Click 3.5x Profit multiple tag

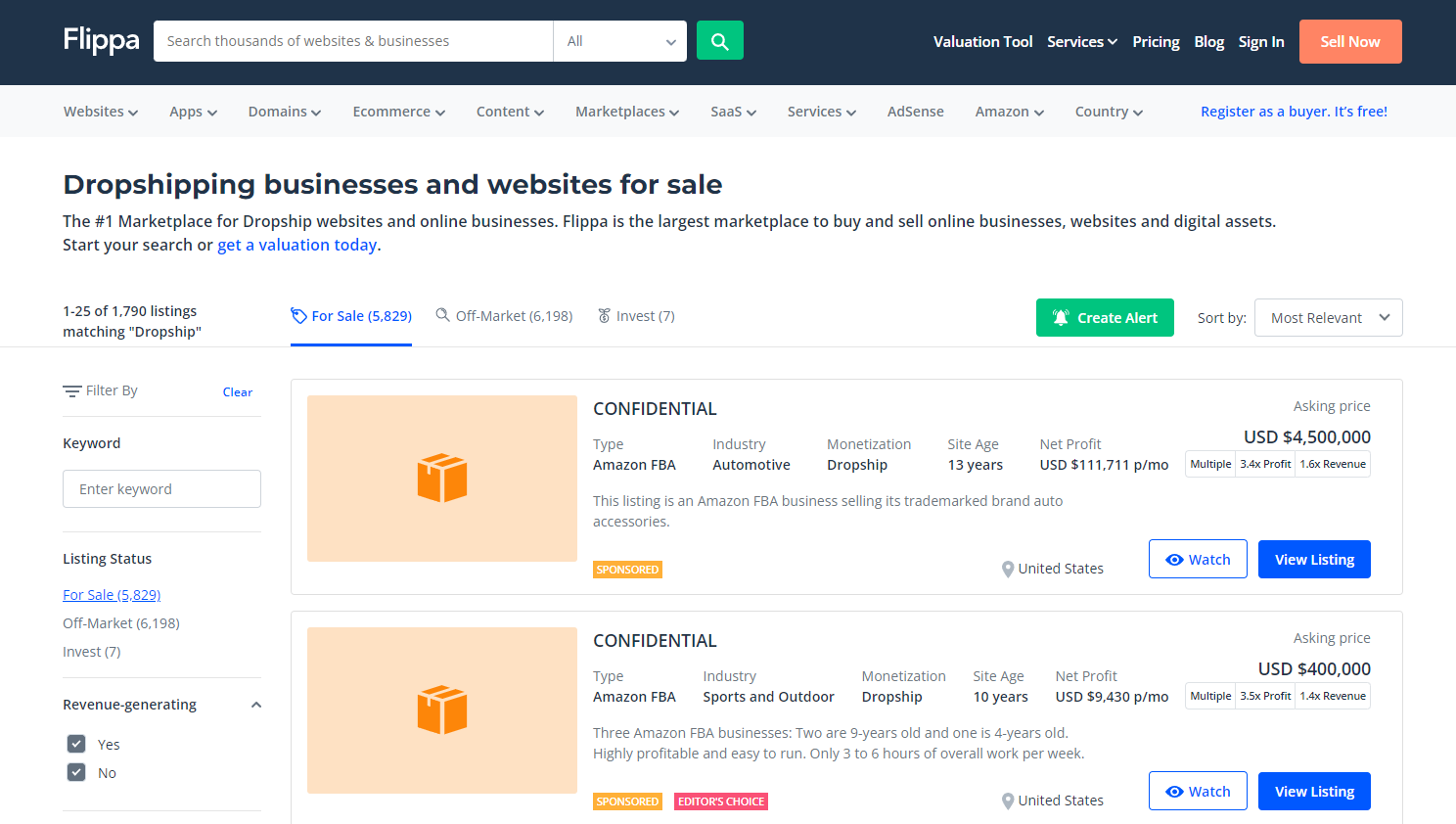pyautogui.click(x=1265, y=696)
